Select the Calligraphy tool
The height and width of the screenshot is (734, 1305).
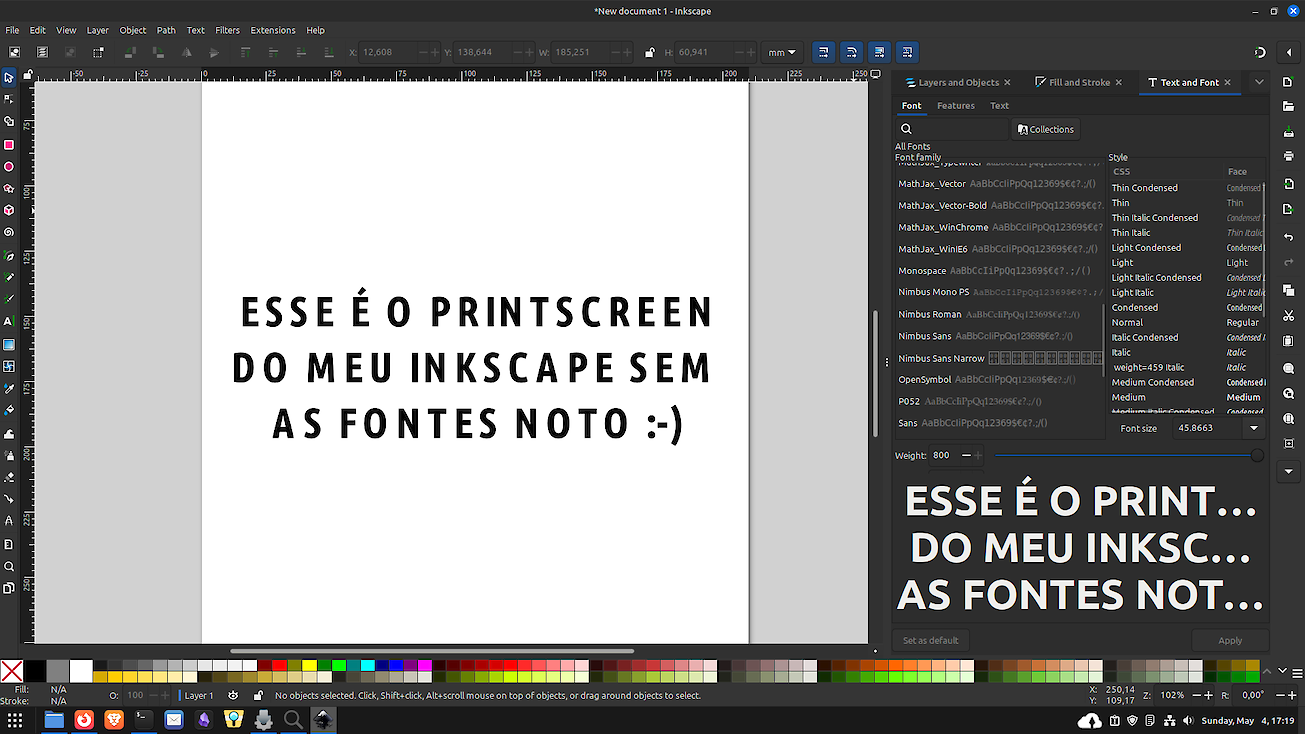pyautogui.click(x=9, y=299)
